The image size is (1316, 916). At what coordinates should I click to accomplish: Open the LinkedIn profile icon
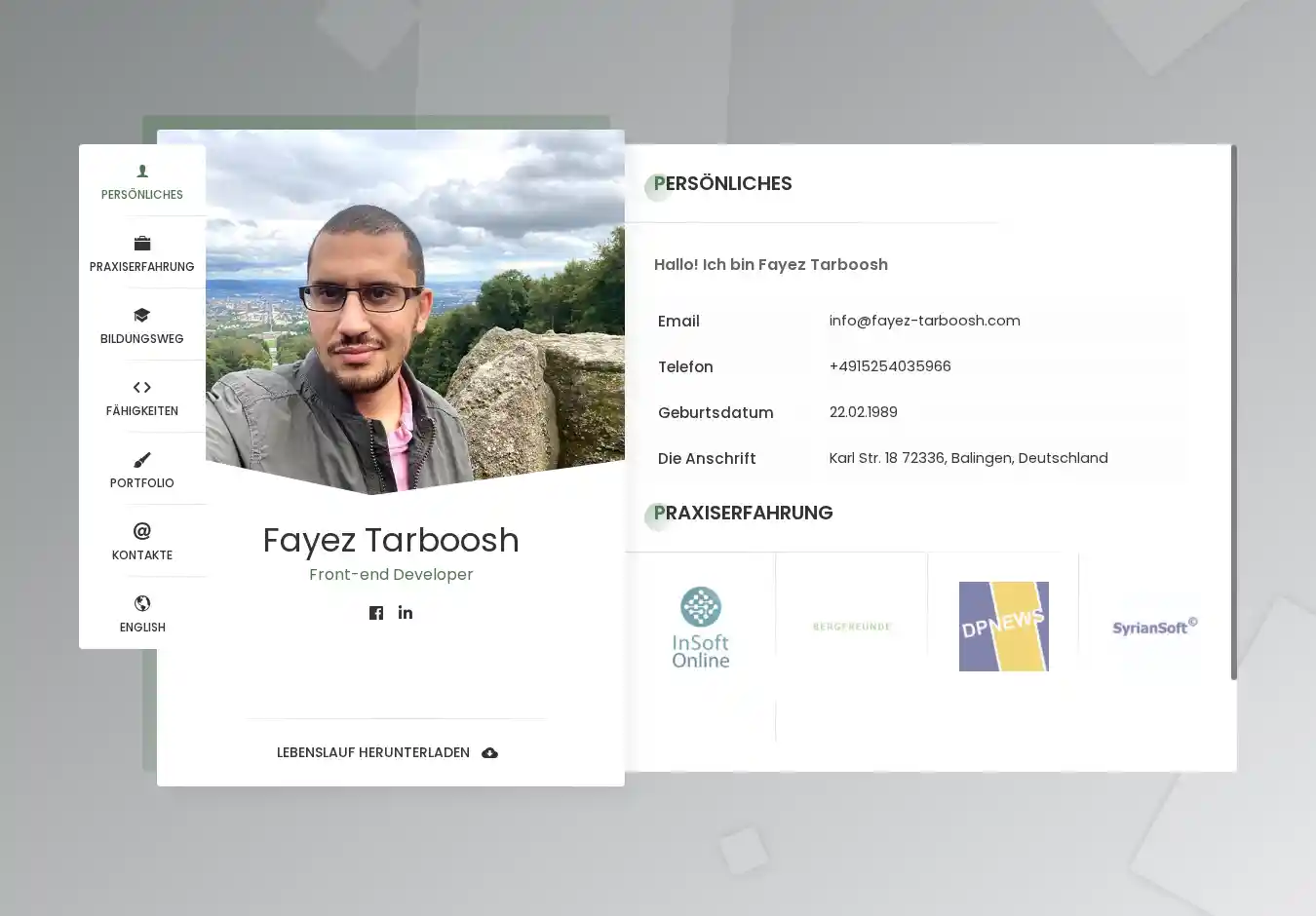point(406,613)
